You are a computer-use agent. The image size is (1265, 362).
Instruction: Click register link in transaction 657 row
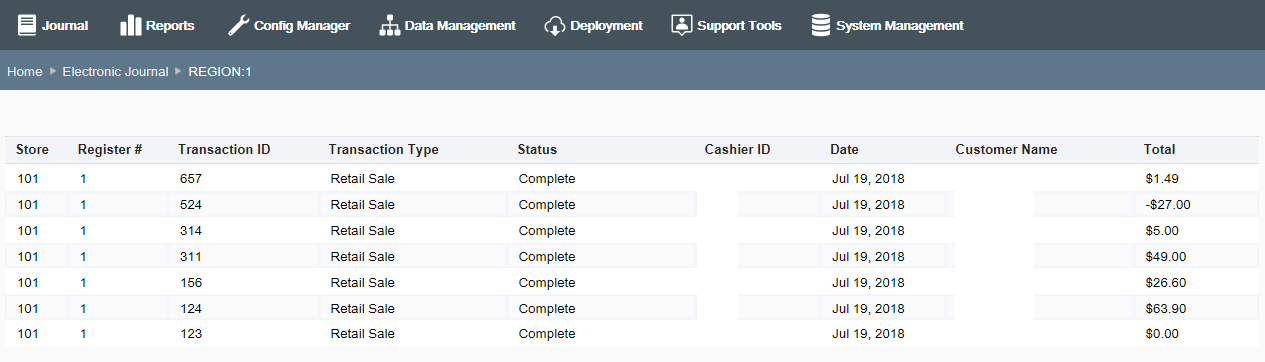84,179
